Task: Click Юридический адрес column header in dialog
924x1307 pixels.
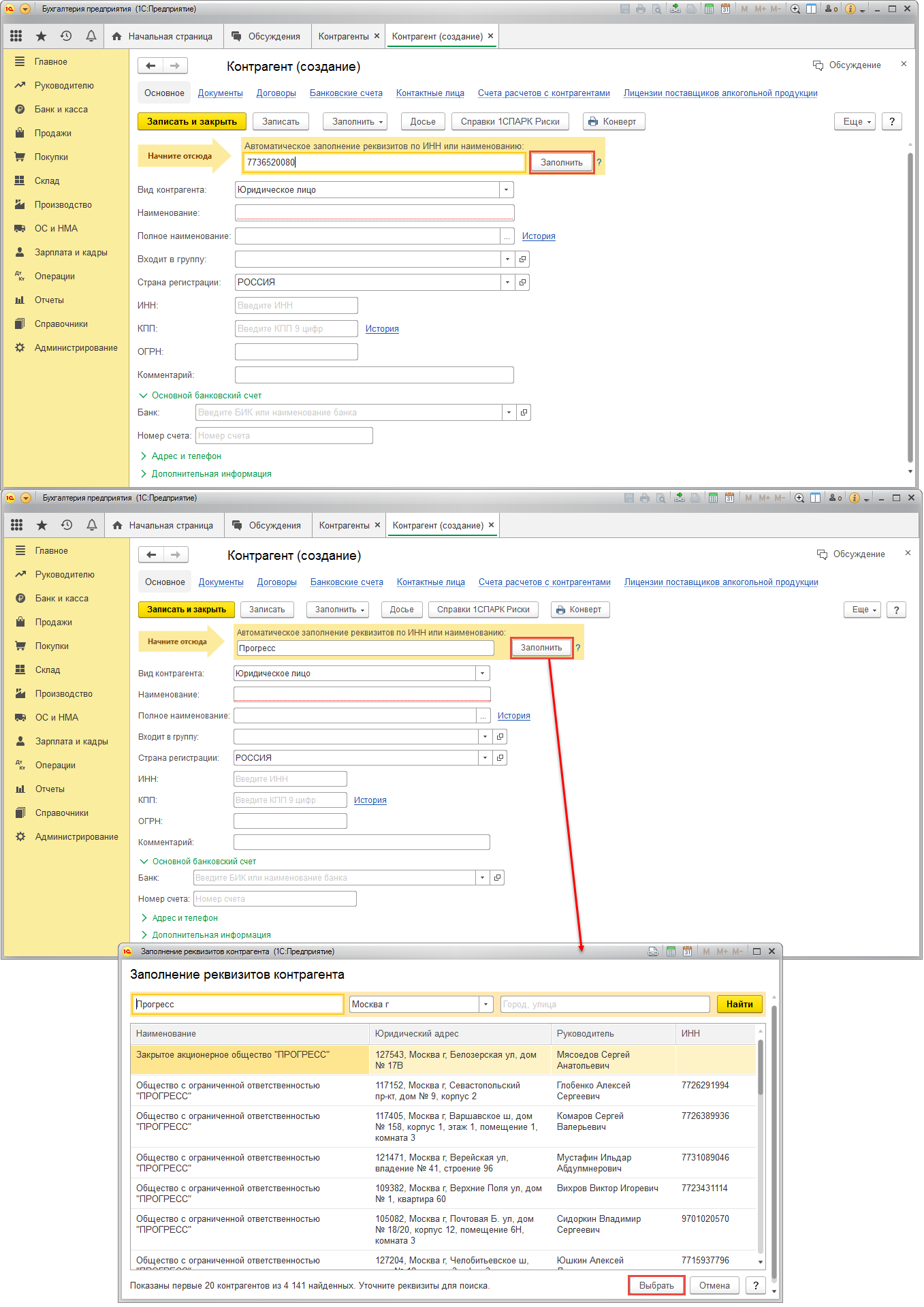Action: [x=460, y=1033]
